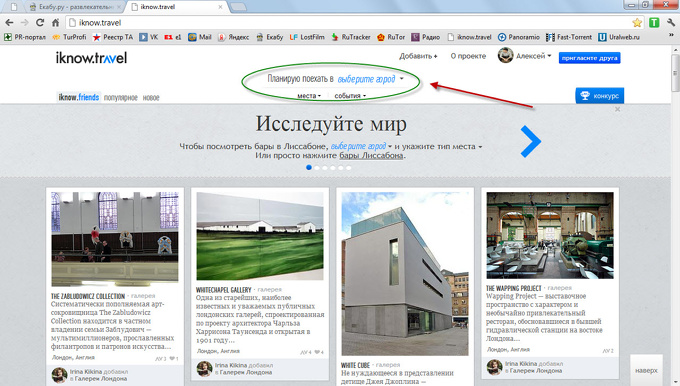The width and height of the screenshot is (680, 386).
Task: Click WHITECHAPEL GALLERY title
Action: click(x=223, y=290)
